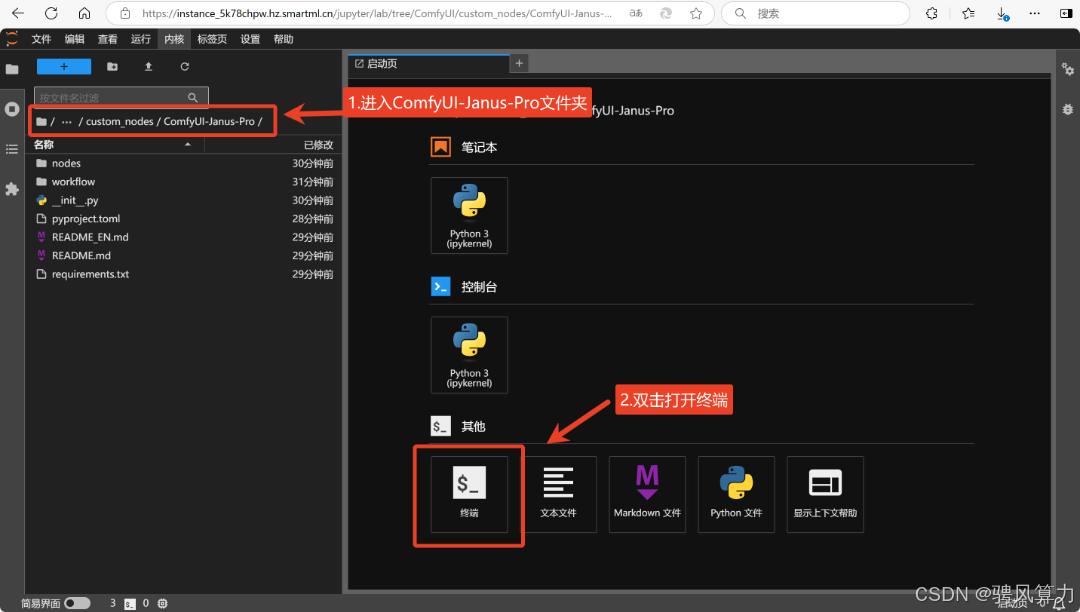The height and width of the screenshot is (612, 1080).
Task: Create a new Markdown file
Action: click(x=647, y=494)
